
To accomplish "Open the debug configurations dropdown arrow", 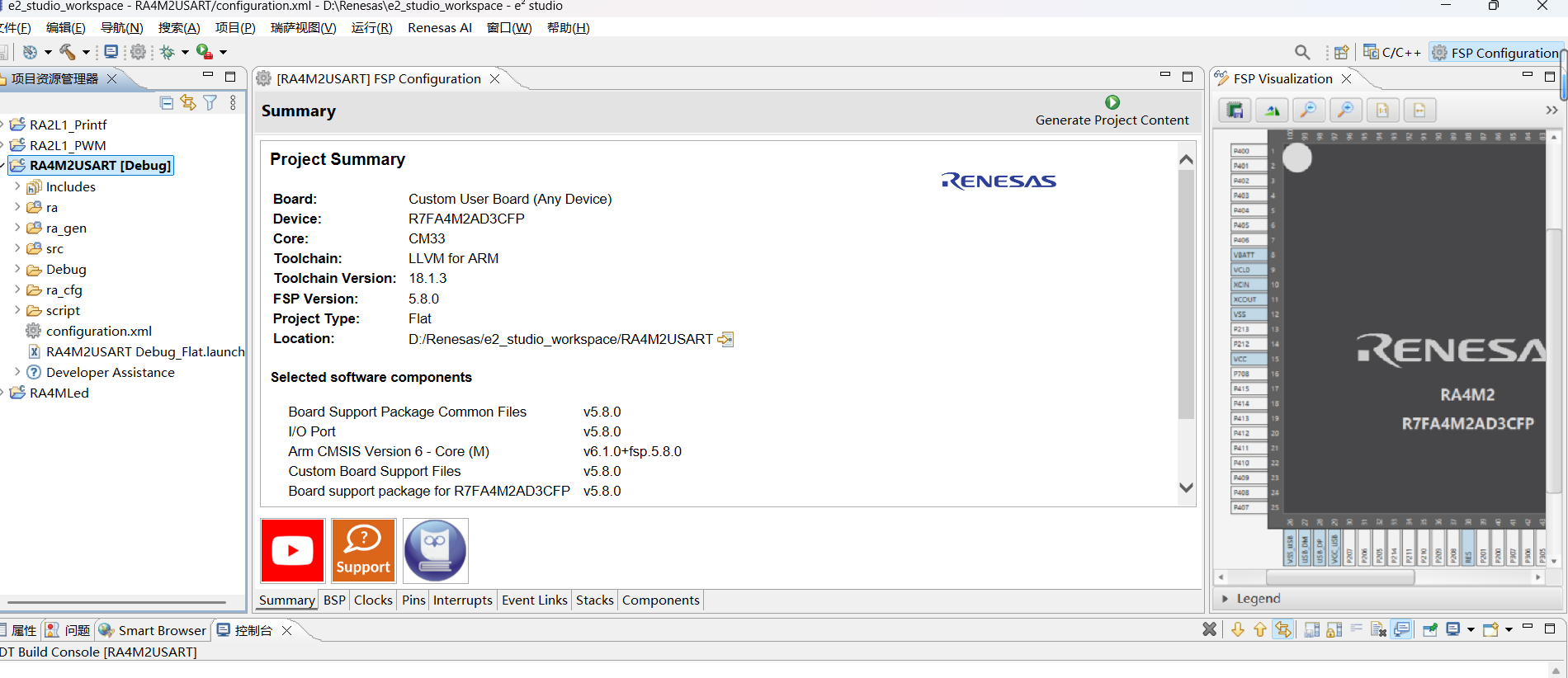I will click(185, 52).
